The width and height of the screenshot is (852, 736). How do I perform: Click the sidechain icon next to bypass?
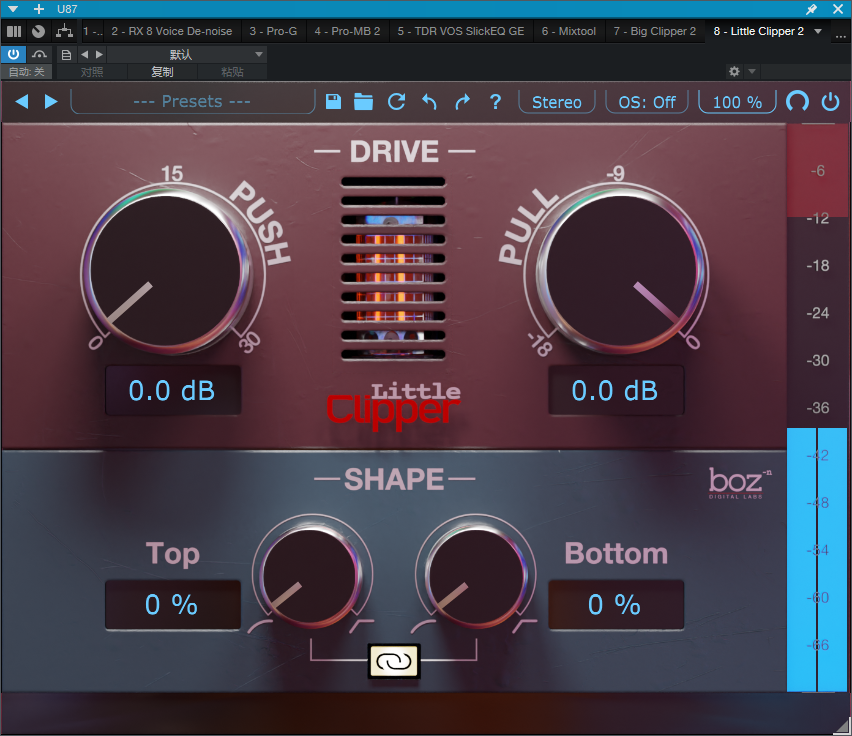(39, 54)
